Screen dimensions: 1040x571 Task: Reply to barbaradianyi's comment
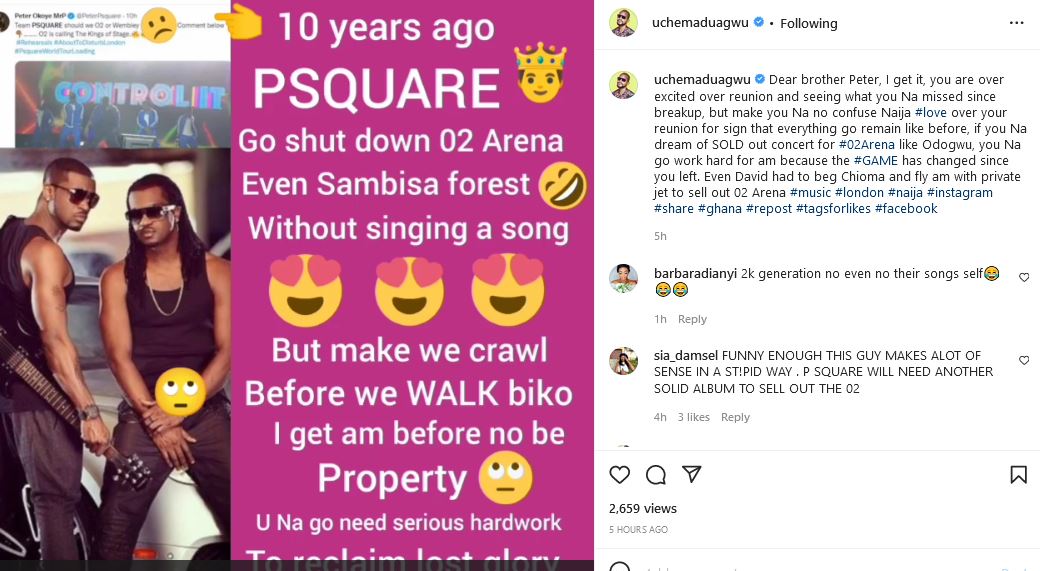point(692,319)
